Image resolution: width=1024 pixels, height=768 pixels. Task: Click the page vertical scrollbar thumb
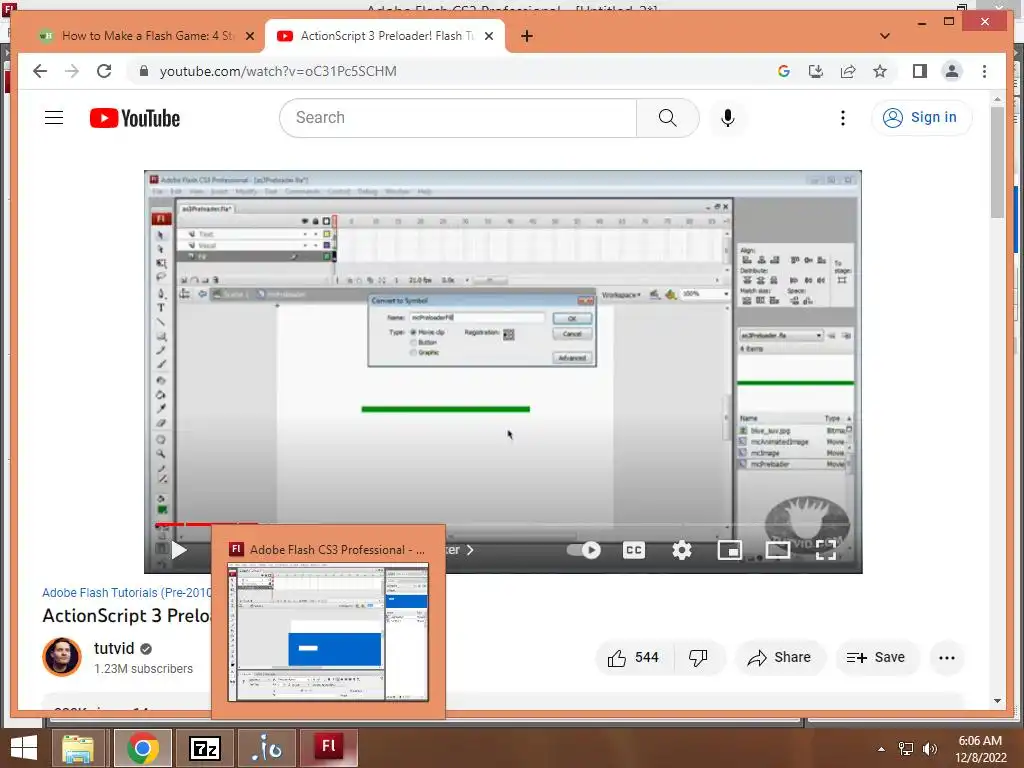[997, 162]
